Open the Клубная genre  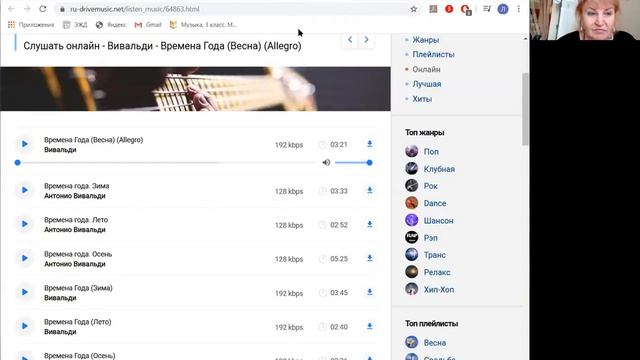coord(439,169)
